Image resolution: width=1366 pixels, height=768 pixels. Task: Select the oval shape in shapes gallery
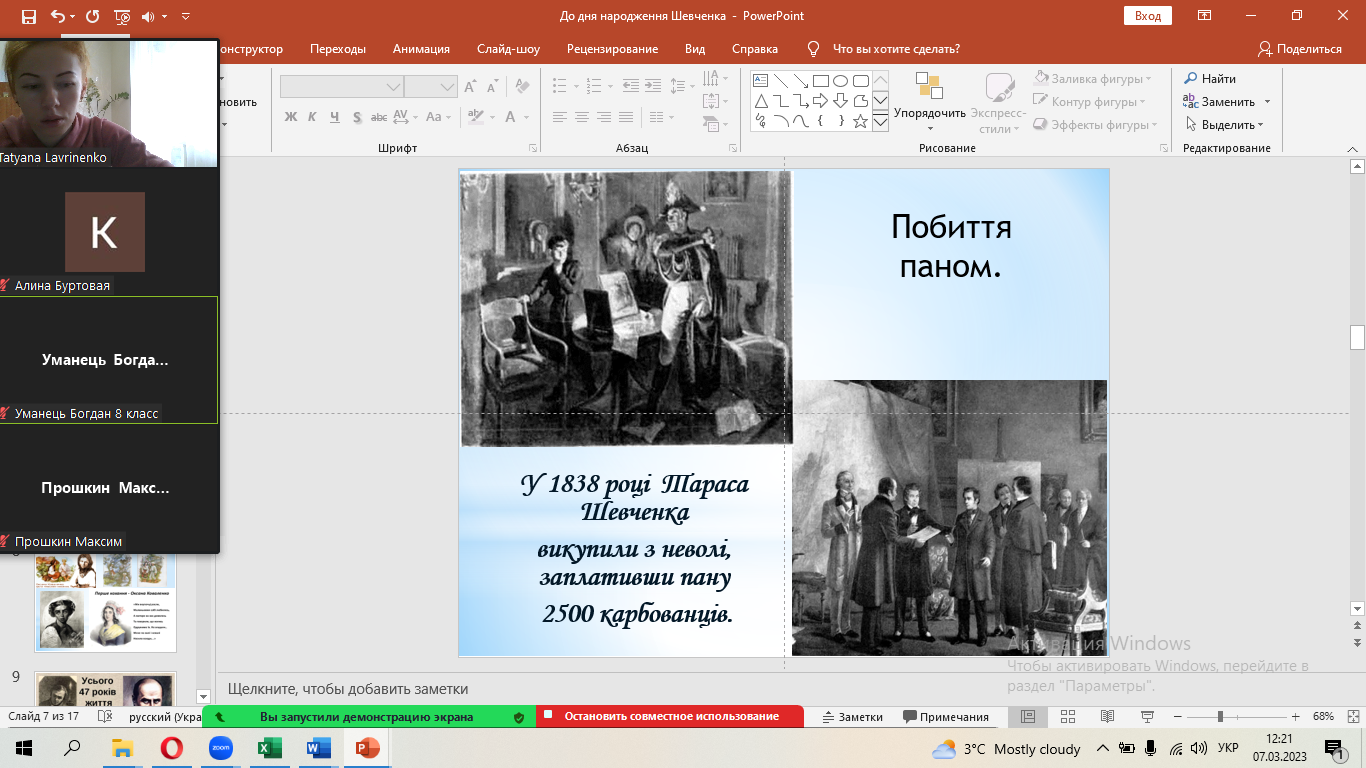click(840, 81)
